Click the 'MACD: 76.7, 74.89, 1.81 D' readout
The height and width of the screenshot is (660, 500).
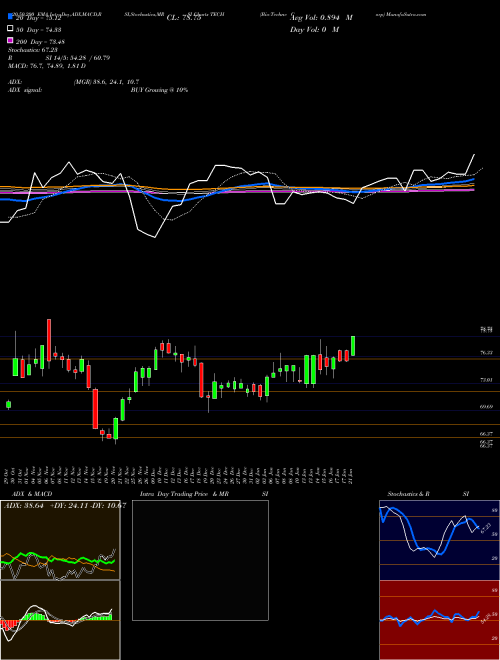[x=47, y=66]
